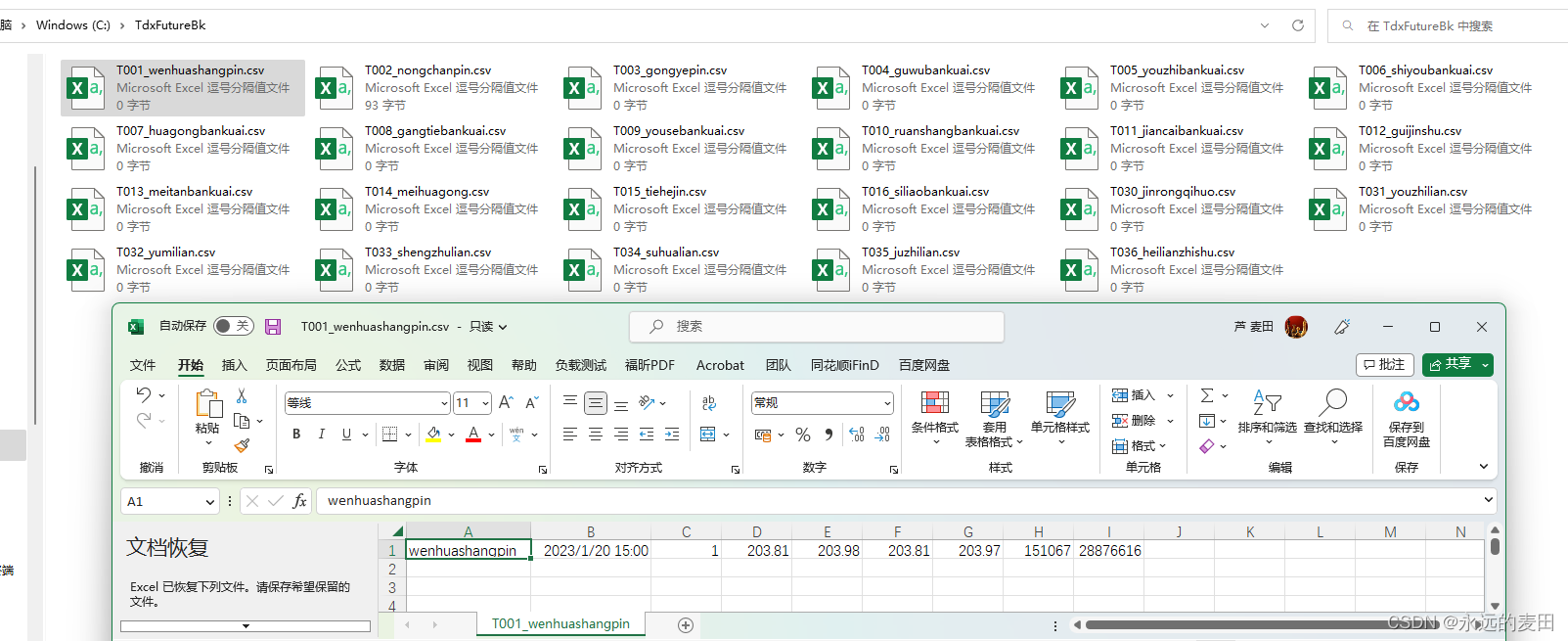Increase indent in alignment group
The height and width of the screenshot is (641, 1568).
(x=672, y=434)
